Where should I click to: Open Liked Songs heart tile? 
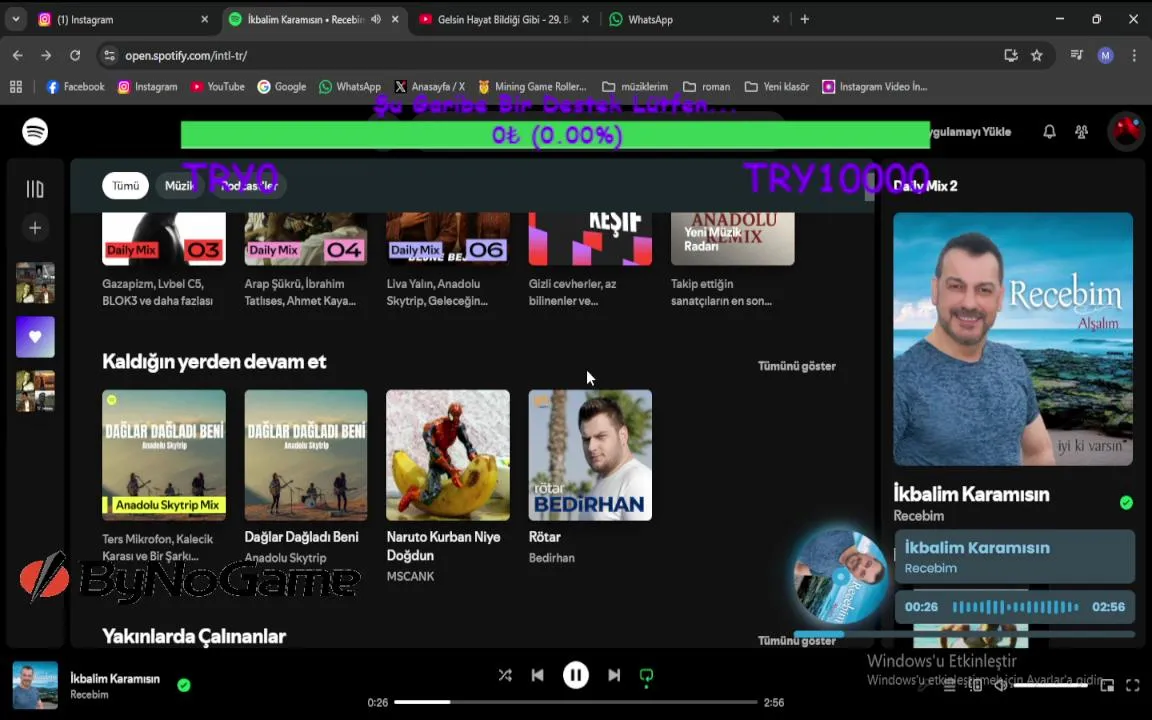click(x=35, y=336)
